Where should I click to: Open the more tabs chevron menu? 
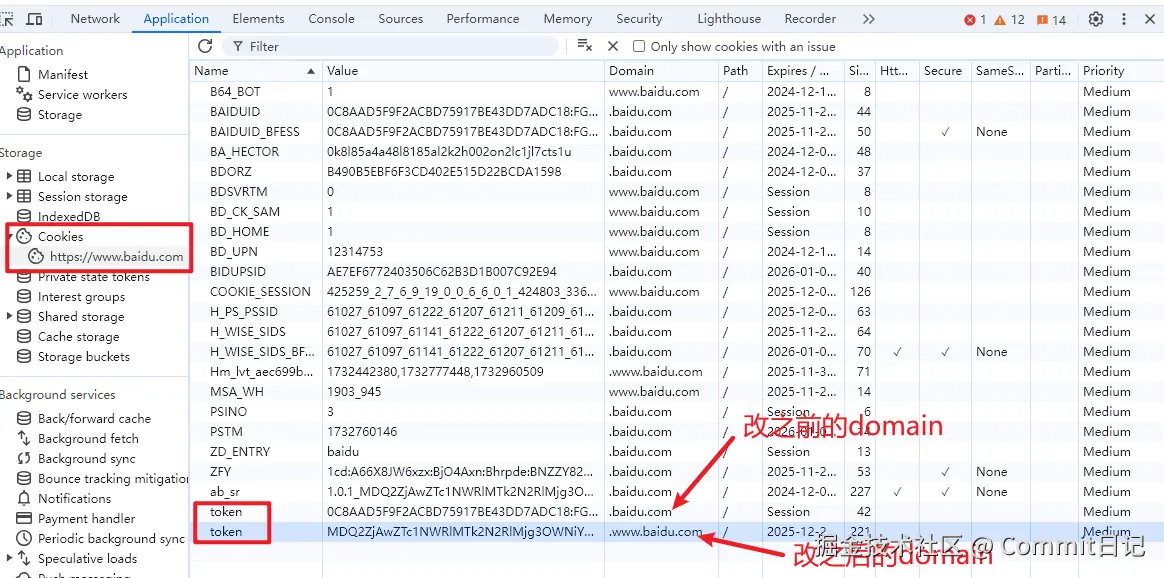[869, 19]
